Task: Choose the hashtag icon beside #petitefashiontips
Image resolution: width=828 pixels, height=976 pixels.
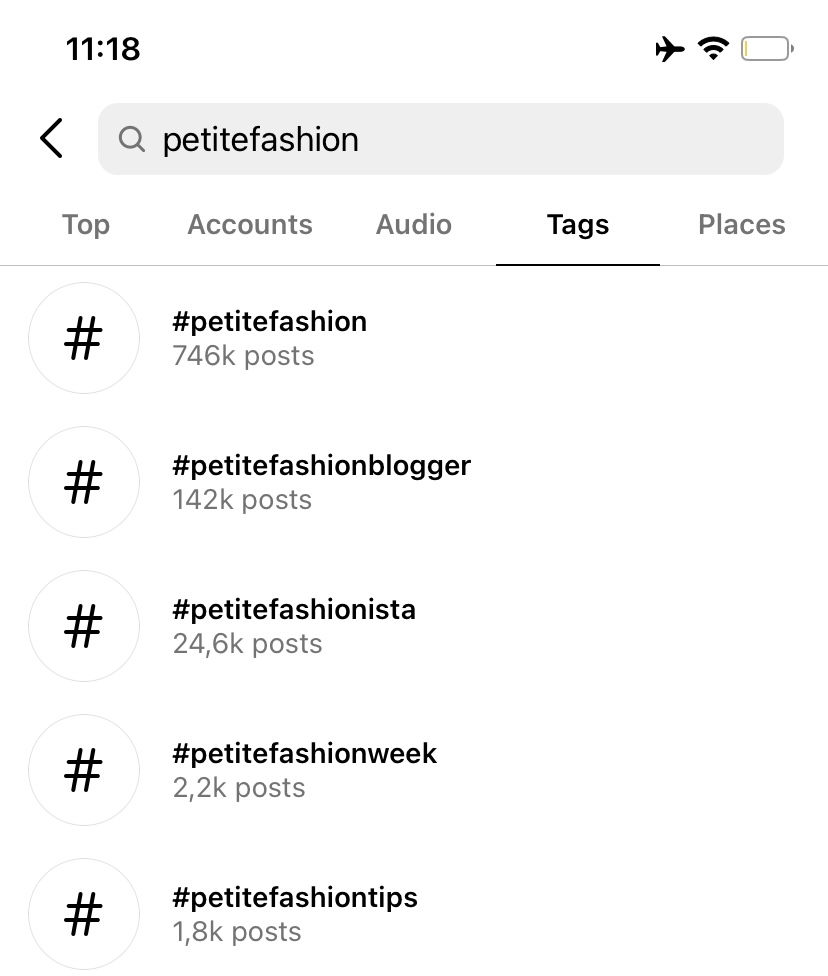Action: (84, 914)
